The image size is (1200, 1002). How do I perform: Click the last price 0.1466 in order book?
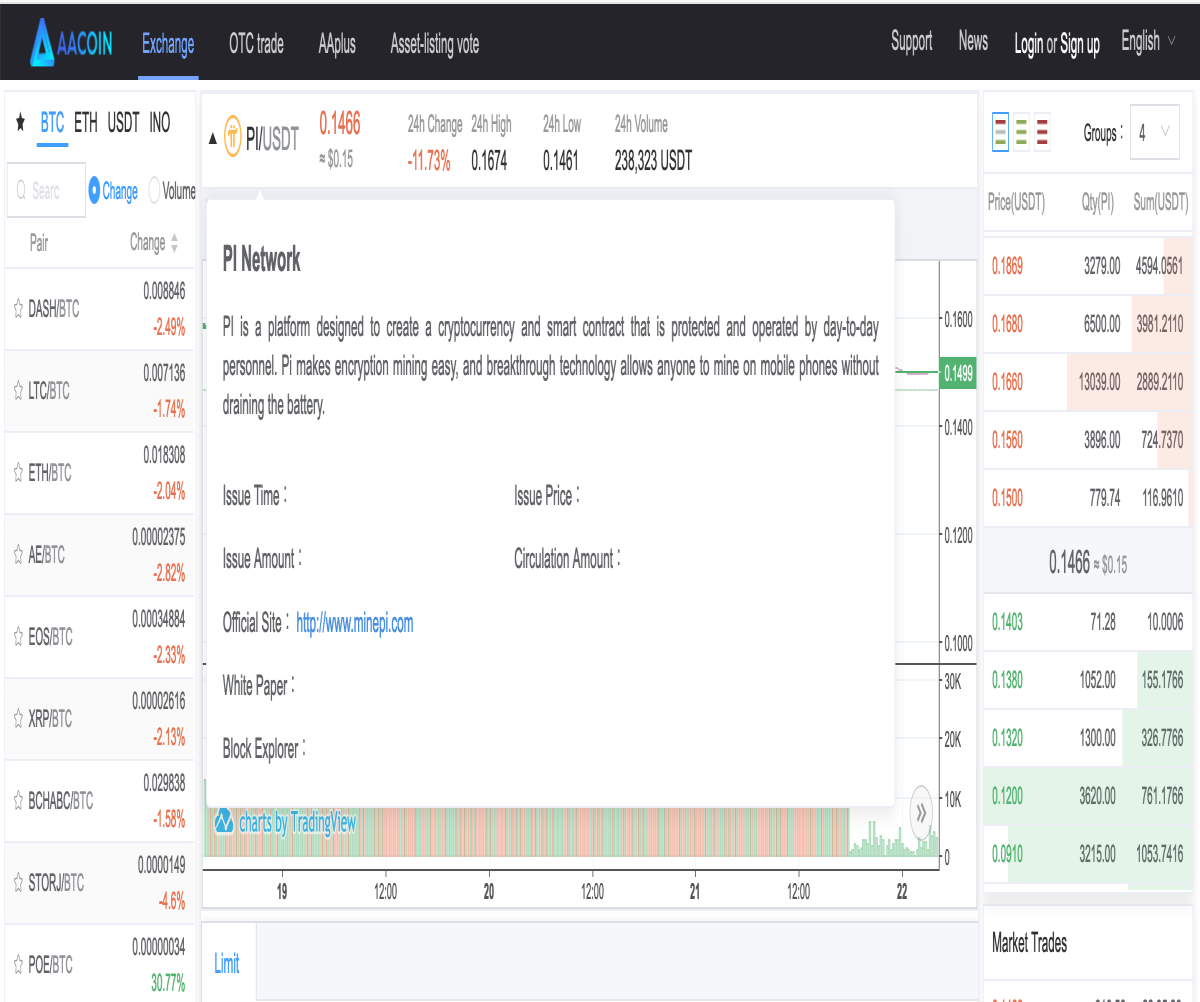coord(1069,563)
